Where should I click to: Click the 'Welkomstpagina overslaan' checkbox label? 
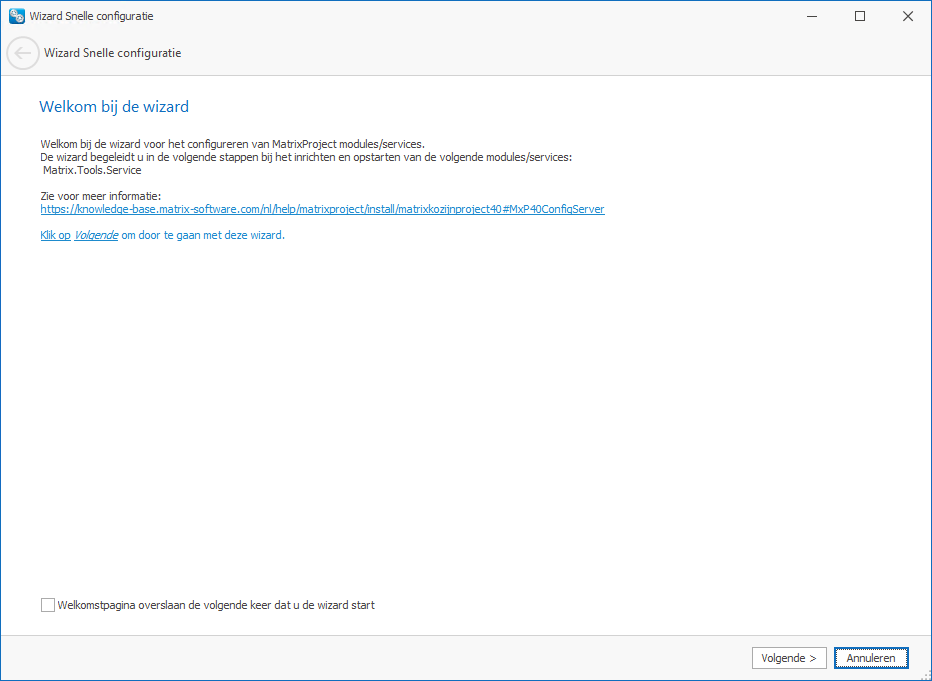216,605
